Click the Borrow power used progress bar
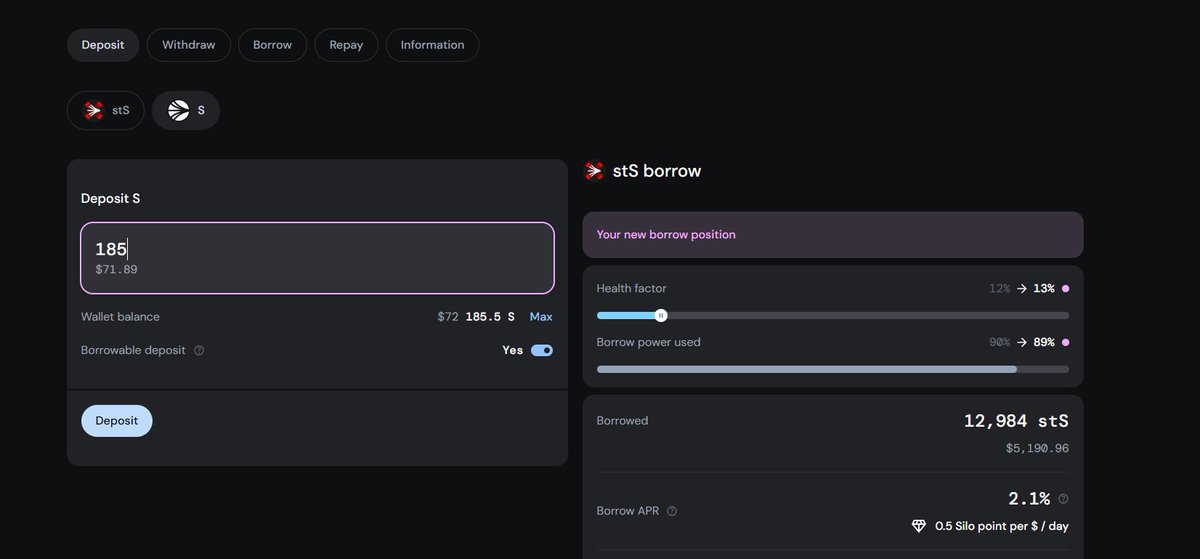This screenshot has height=559, width=1200. click(833, 369)
